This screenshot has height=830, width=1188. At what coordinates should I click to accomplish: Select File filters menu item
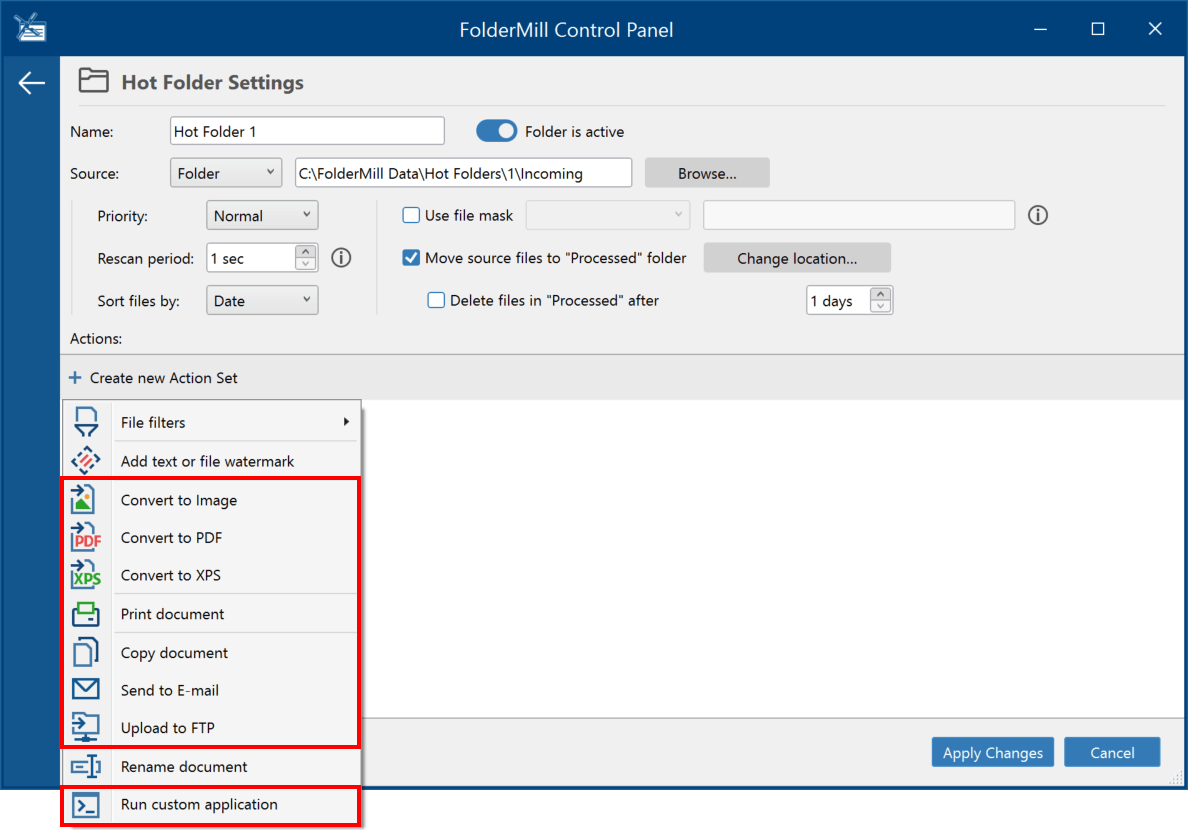pyautogui.click(x=211, y=421)
